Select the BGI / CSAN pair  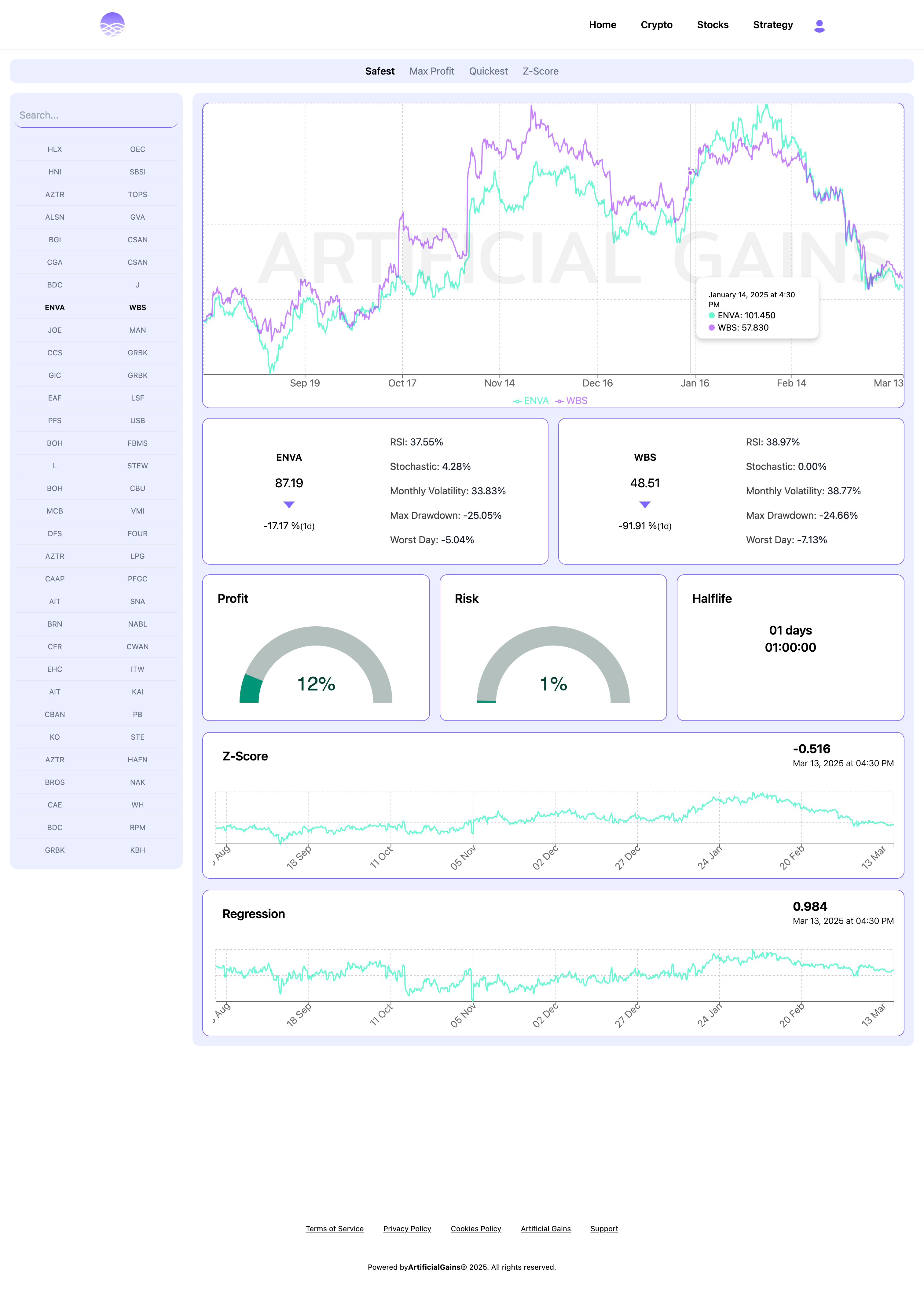pyautogui.click(x=96, y=240)
